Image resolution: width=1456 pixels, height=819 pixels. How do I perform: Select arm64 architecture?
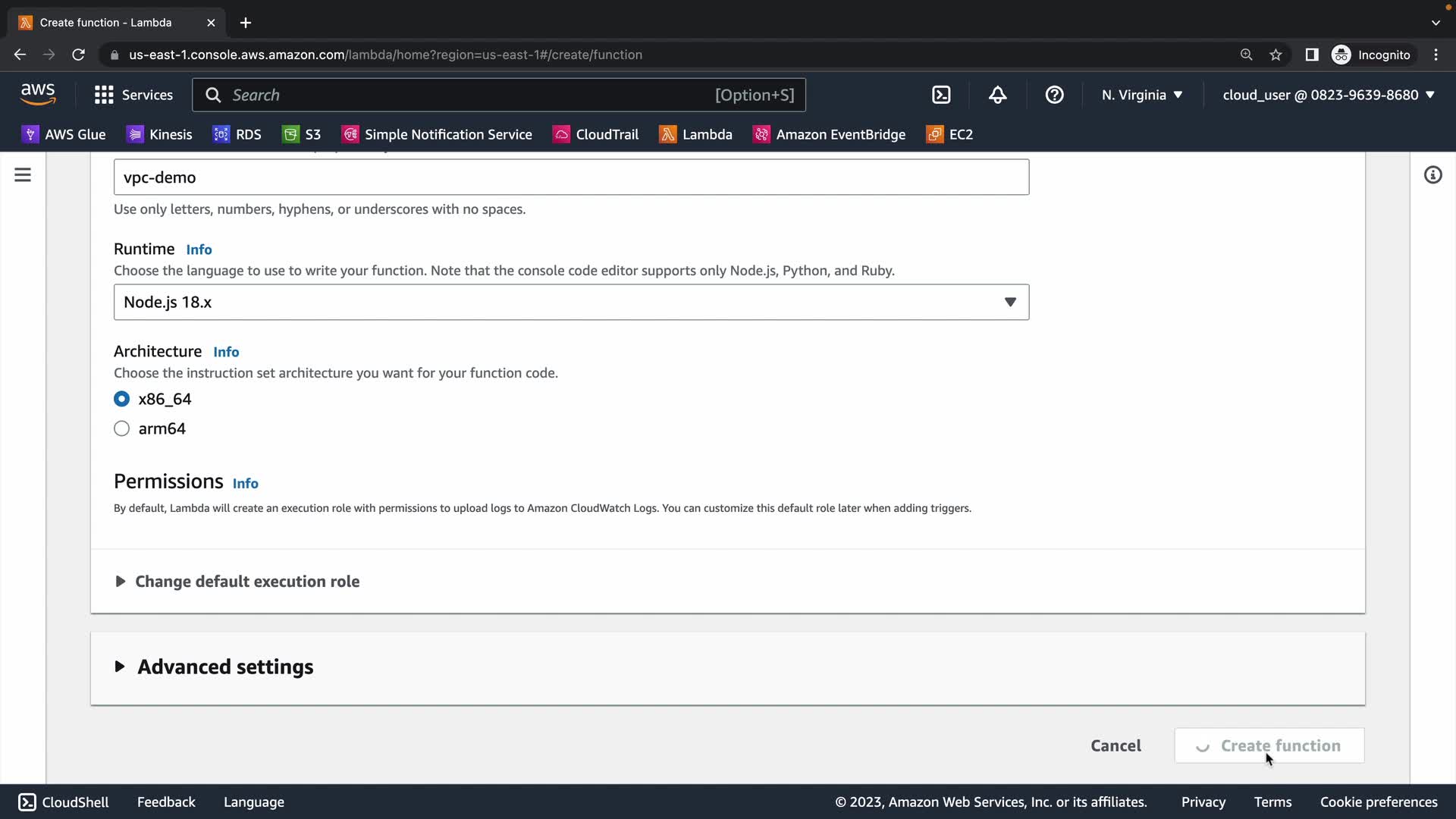(x=121, y=428)
